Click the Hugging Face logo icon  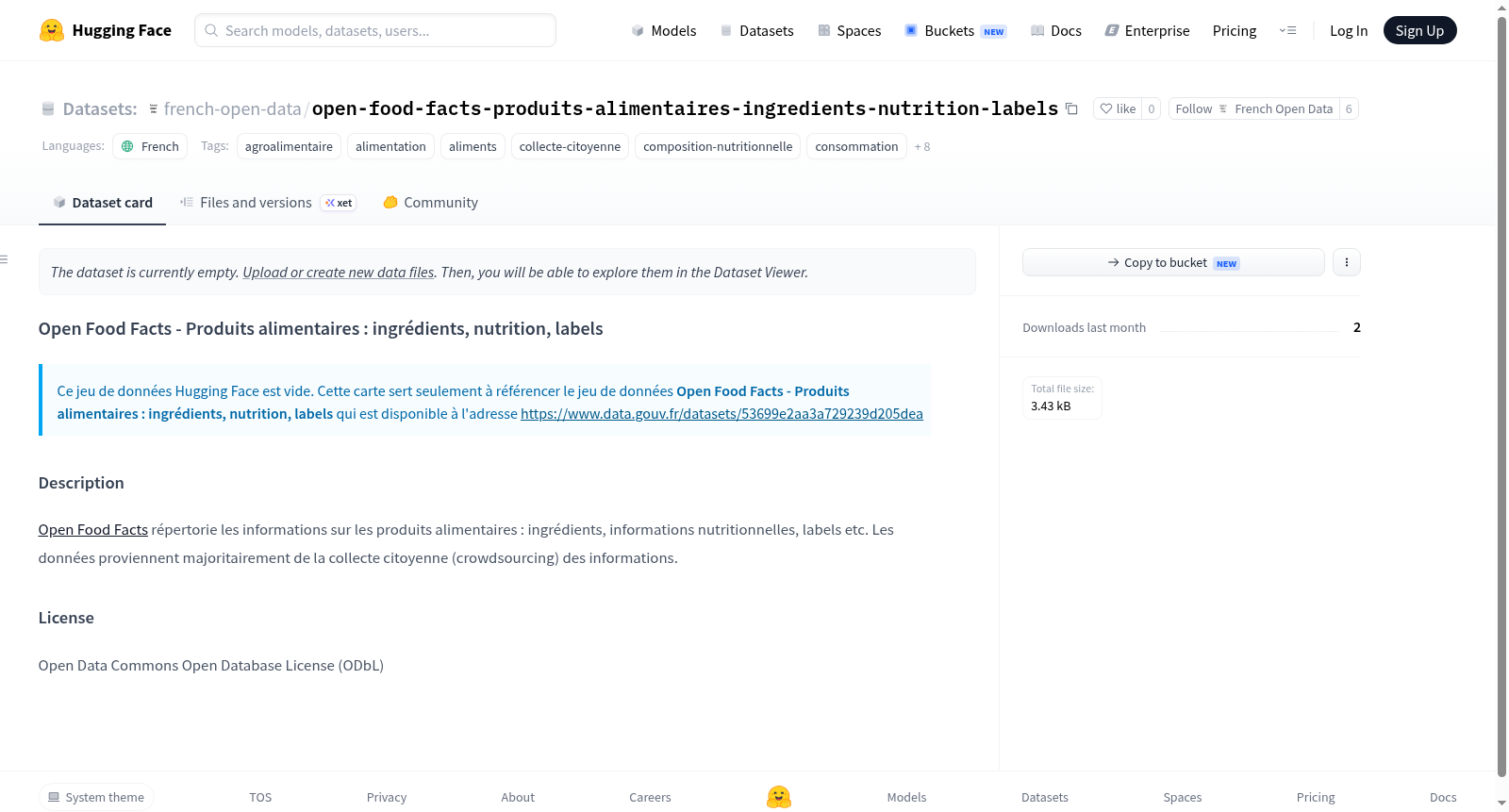click(x=52, y=30)
